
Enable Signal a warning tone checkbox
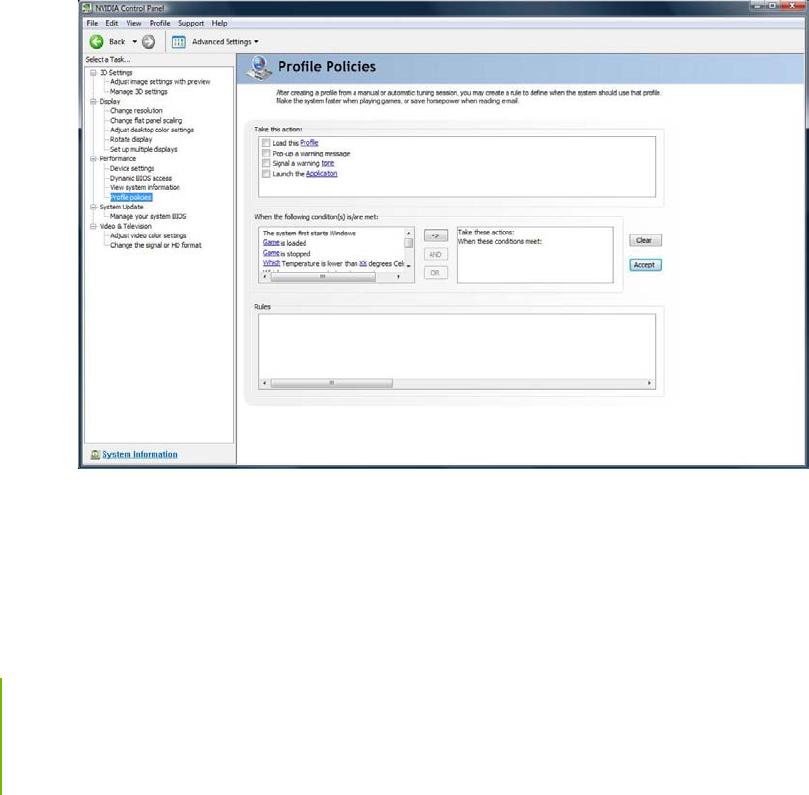pos(266,163)
